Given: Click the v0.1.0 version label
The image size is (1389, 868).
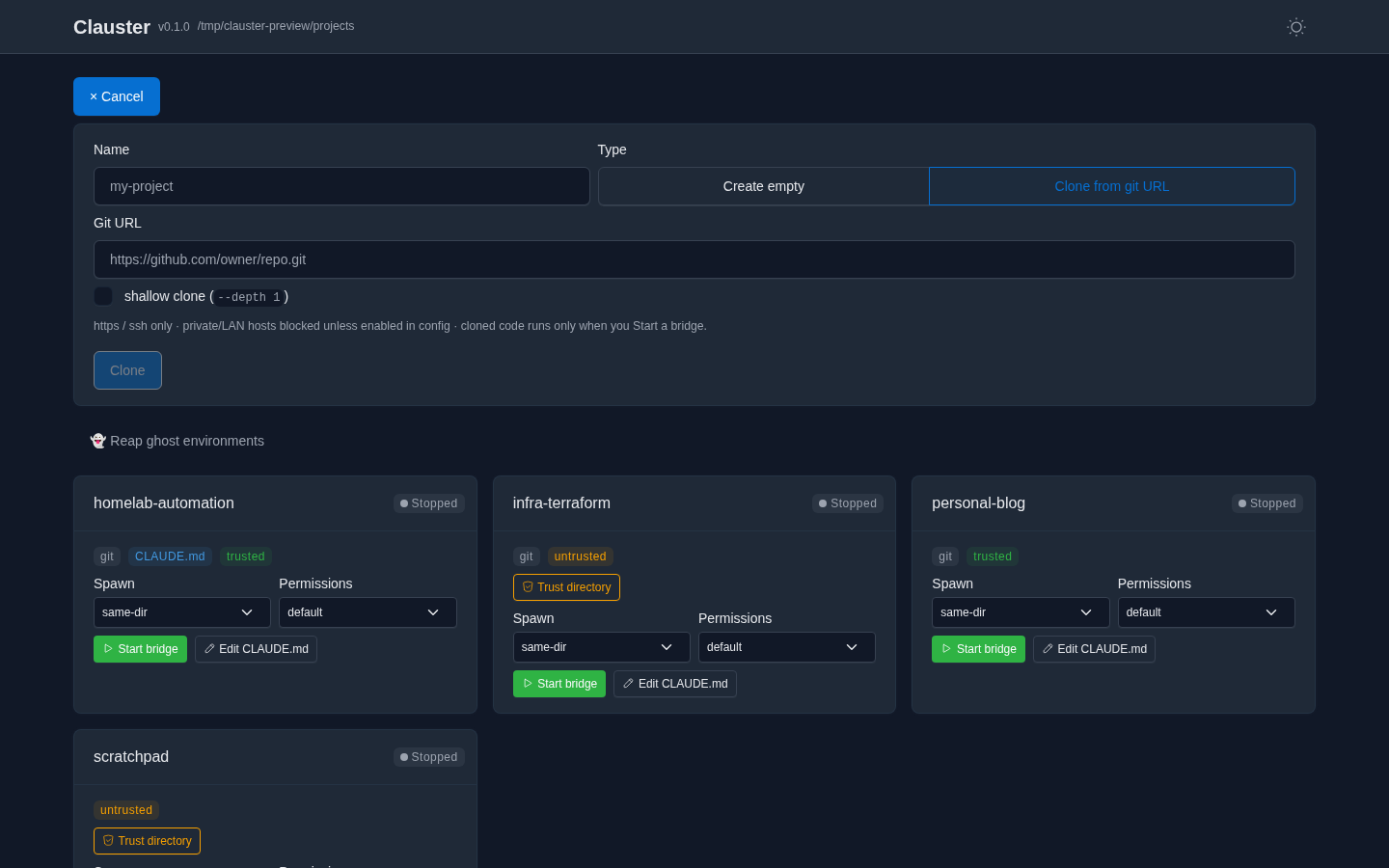Looking at the screenshot, I should pos(174,27).
